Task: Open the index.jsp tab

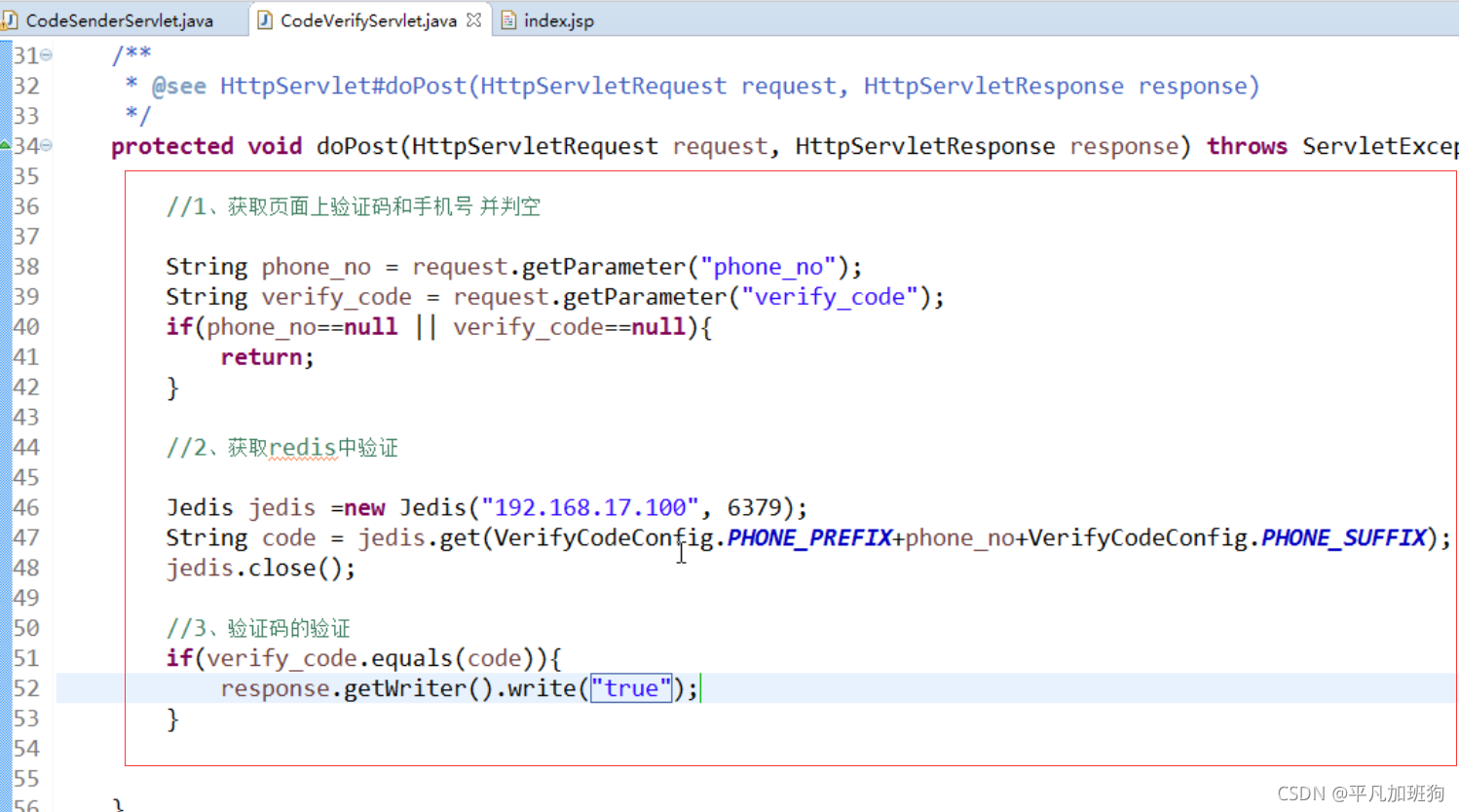Action: click(x=558, y=20)
